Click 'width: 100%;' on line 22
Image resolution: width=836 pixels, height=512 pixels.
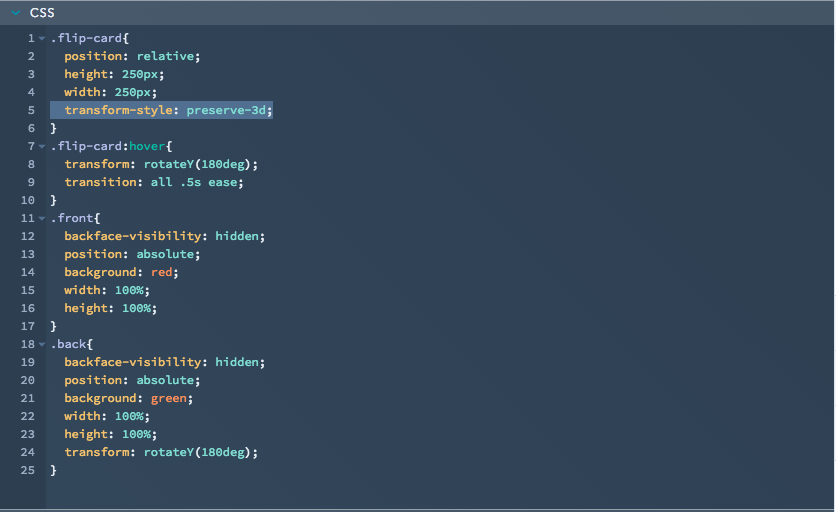click(x=107, y=417)
